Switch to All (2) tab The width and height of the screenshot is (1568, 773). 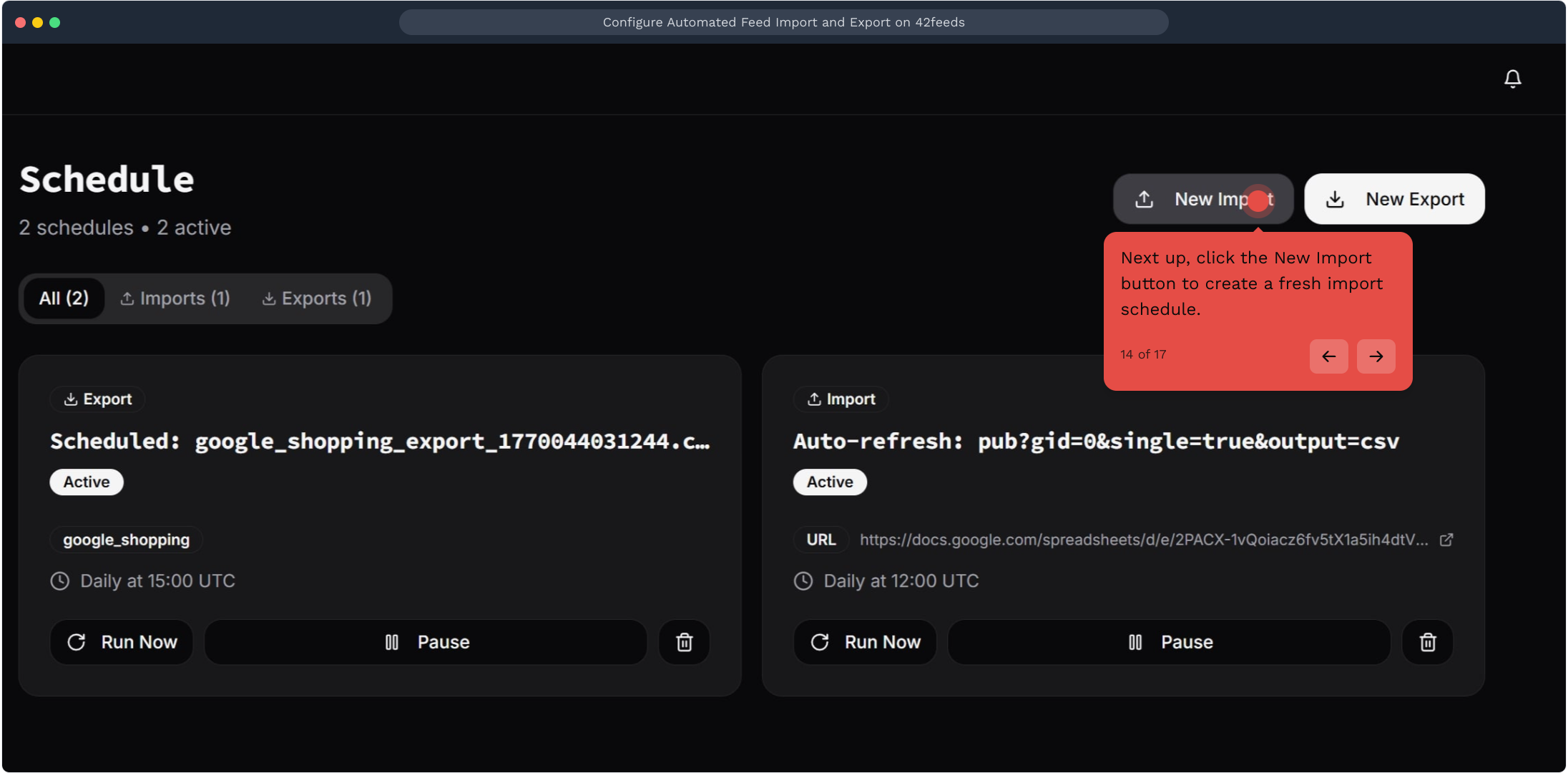(x=64, y=298)
